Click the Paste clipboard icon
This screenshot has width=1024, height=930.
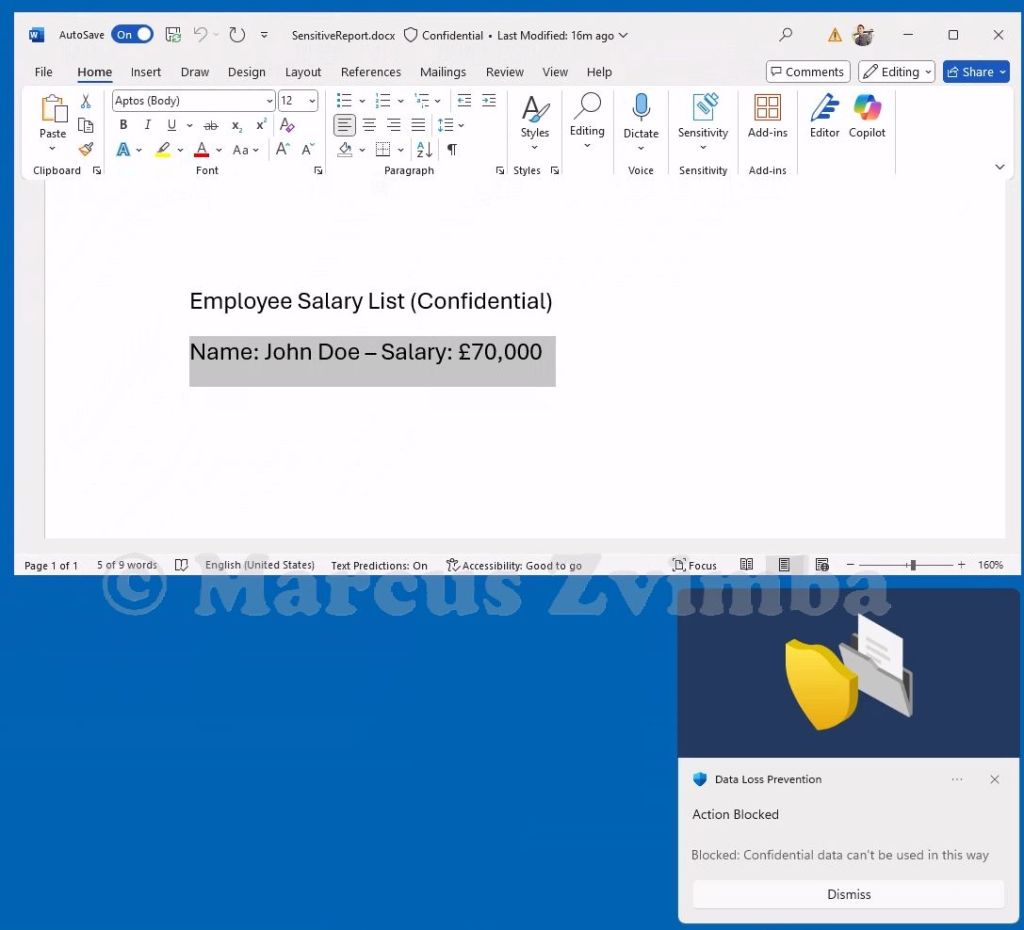(x=53, y=108)
